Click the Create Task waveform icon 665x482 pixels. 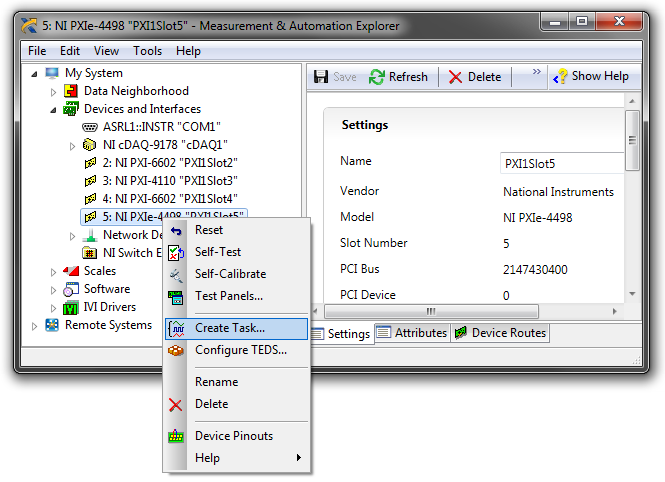coord(176,329)
